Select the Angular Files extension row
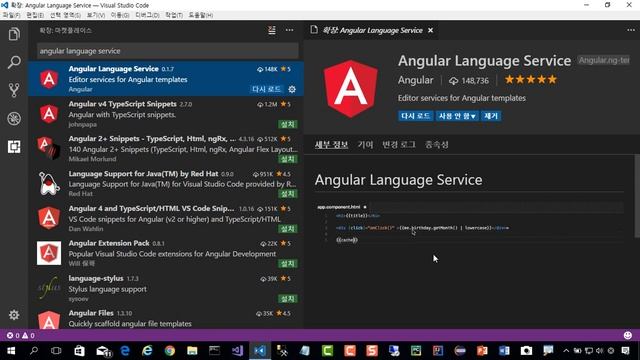This screenshot has height=360, width=640. pyautogui.click(x=166, y=318)
